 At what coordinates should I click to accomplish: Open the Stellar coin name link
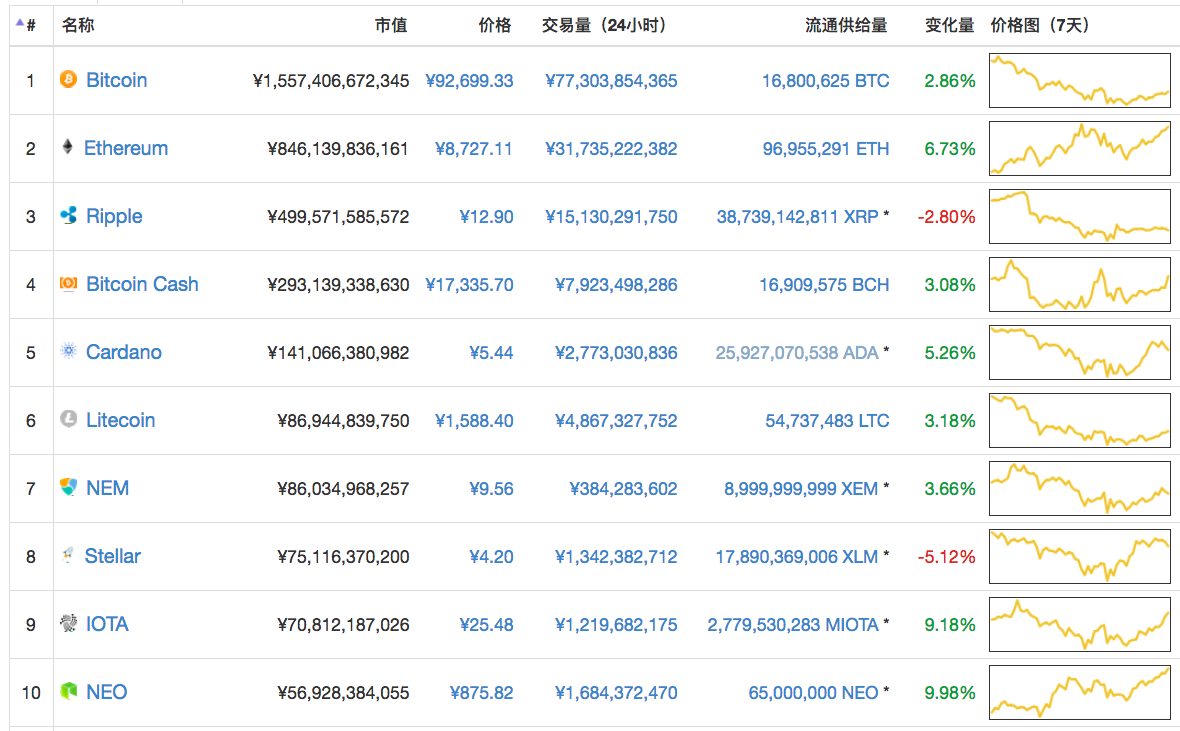(x=112, y=556)
